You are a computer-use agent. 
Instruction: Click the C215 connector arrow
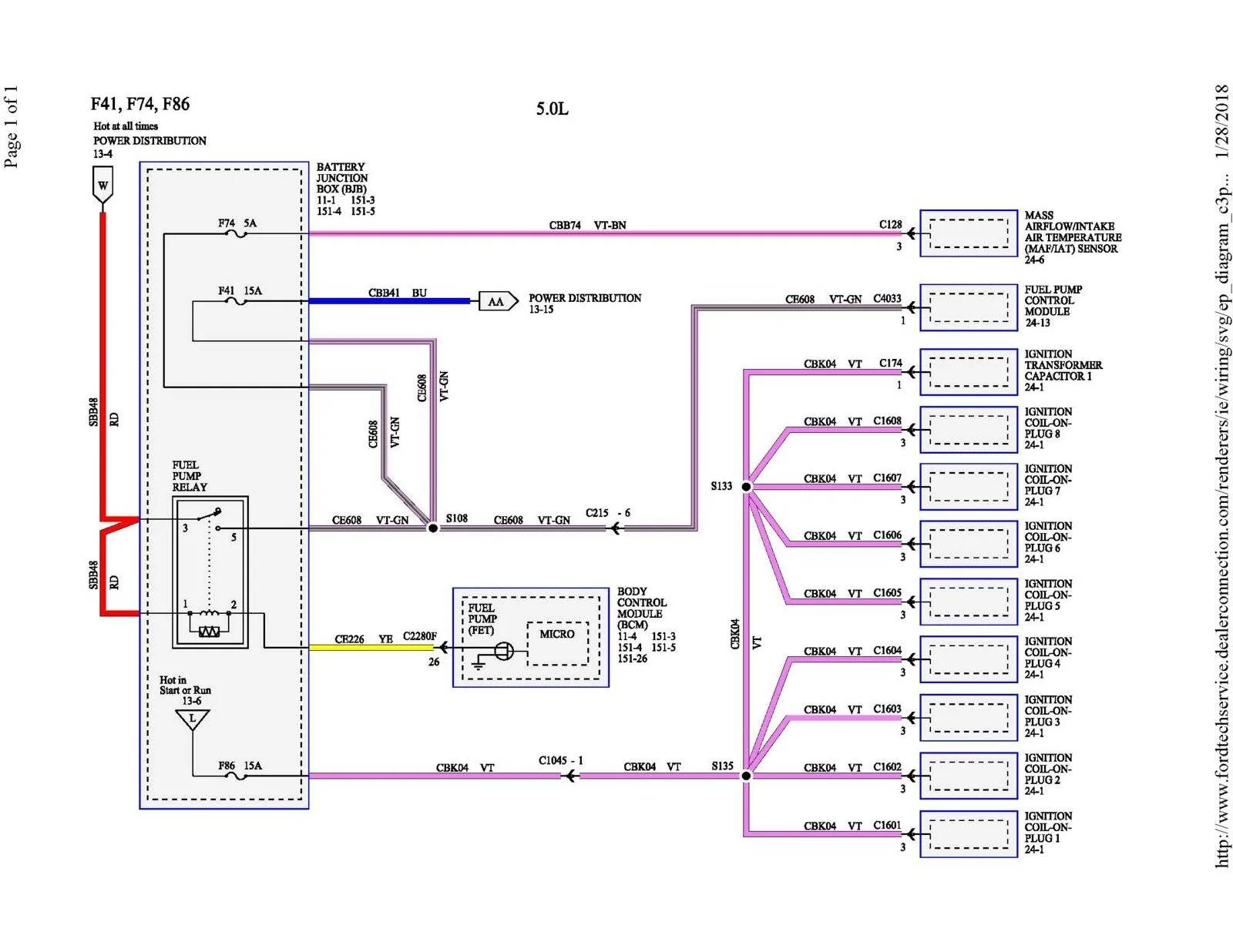click(x=616, y=528)
